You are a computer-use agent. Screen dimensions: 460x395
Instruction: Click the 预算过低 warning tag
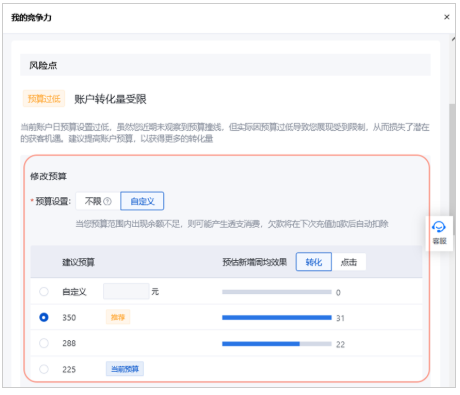point(44,99)
